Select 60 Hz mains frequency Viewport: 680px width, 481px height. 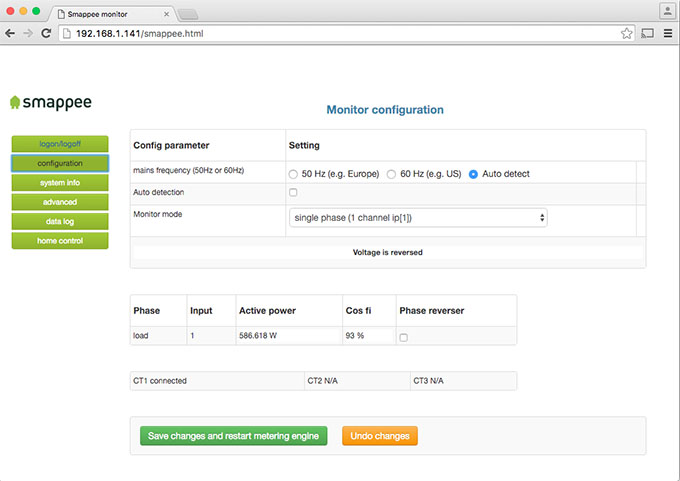point(392,174)
